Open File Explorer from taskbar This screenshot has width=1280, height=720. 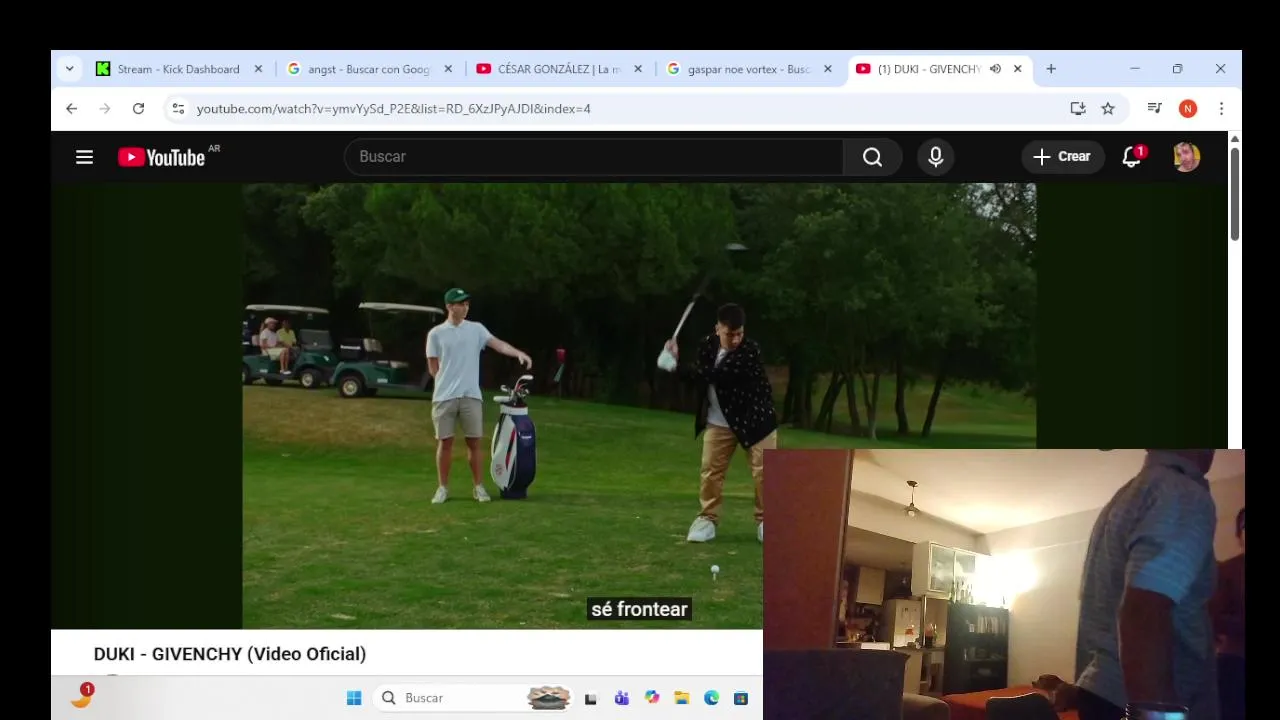click(681, 698)
